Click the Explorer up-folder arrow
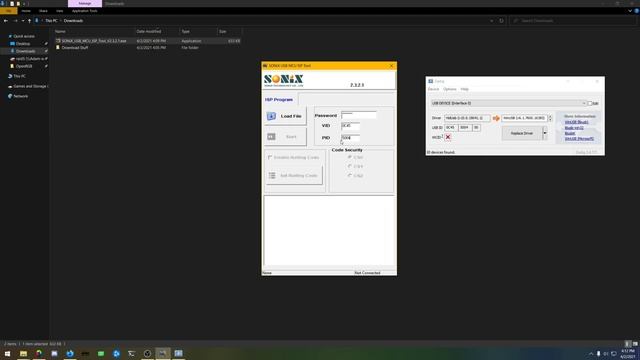The height and width of the screenshot is (360, 640). coord(29,21)
